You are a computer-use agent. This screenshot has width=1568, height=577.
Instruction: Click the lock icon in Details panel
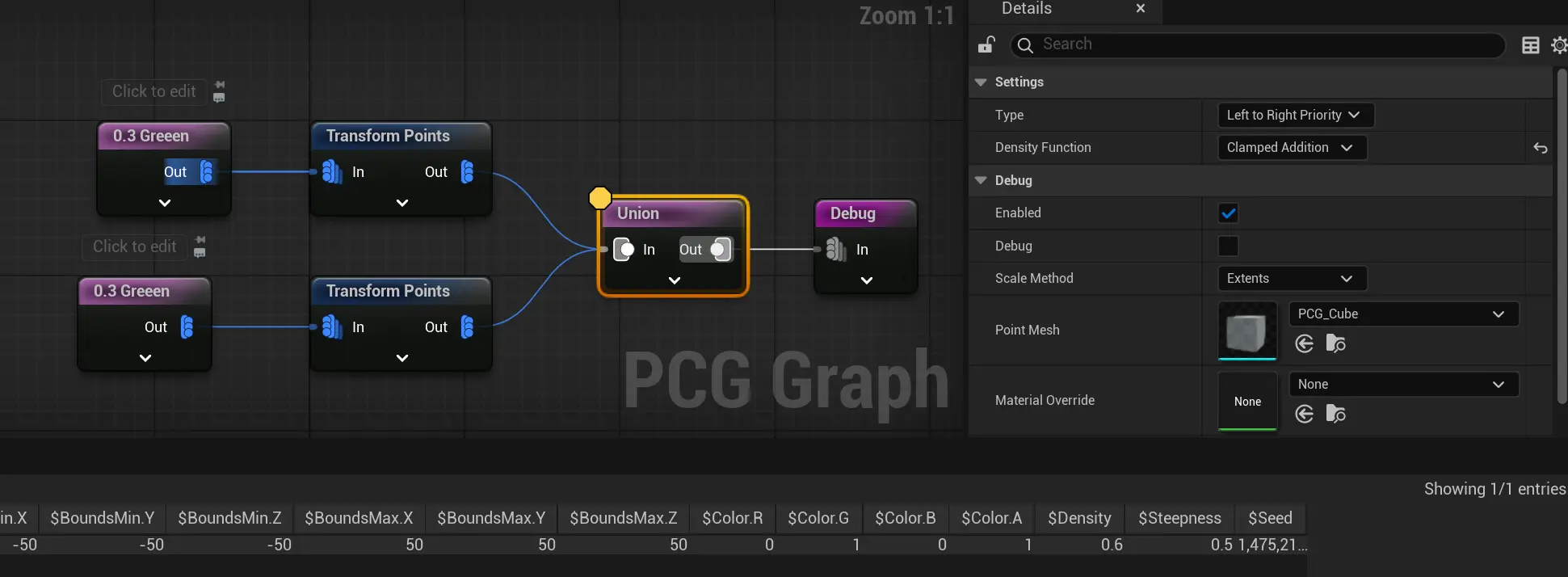pyautogui.click(x=986, y=45)
